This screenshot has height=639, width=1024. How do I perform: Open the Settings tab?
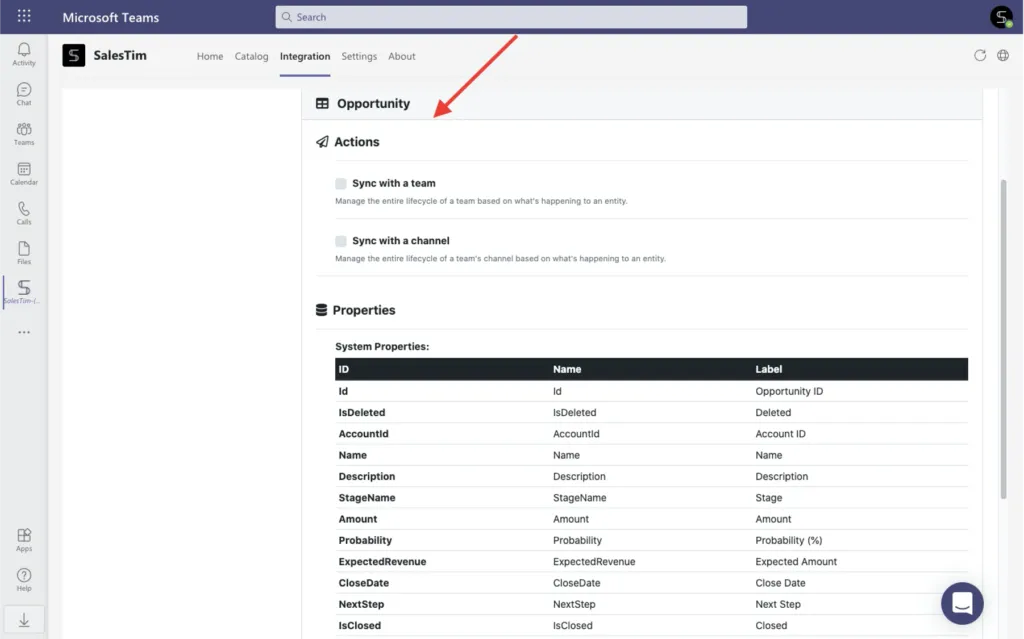point(359,56)
